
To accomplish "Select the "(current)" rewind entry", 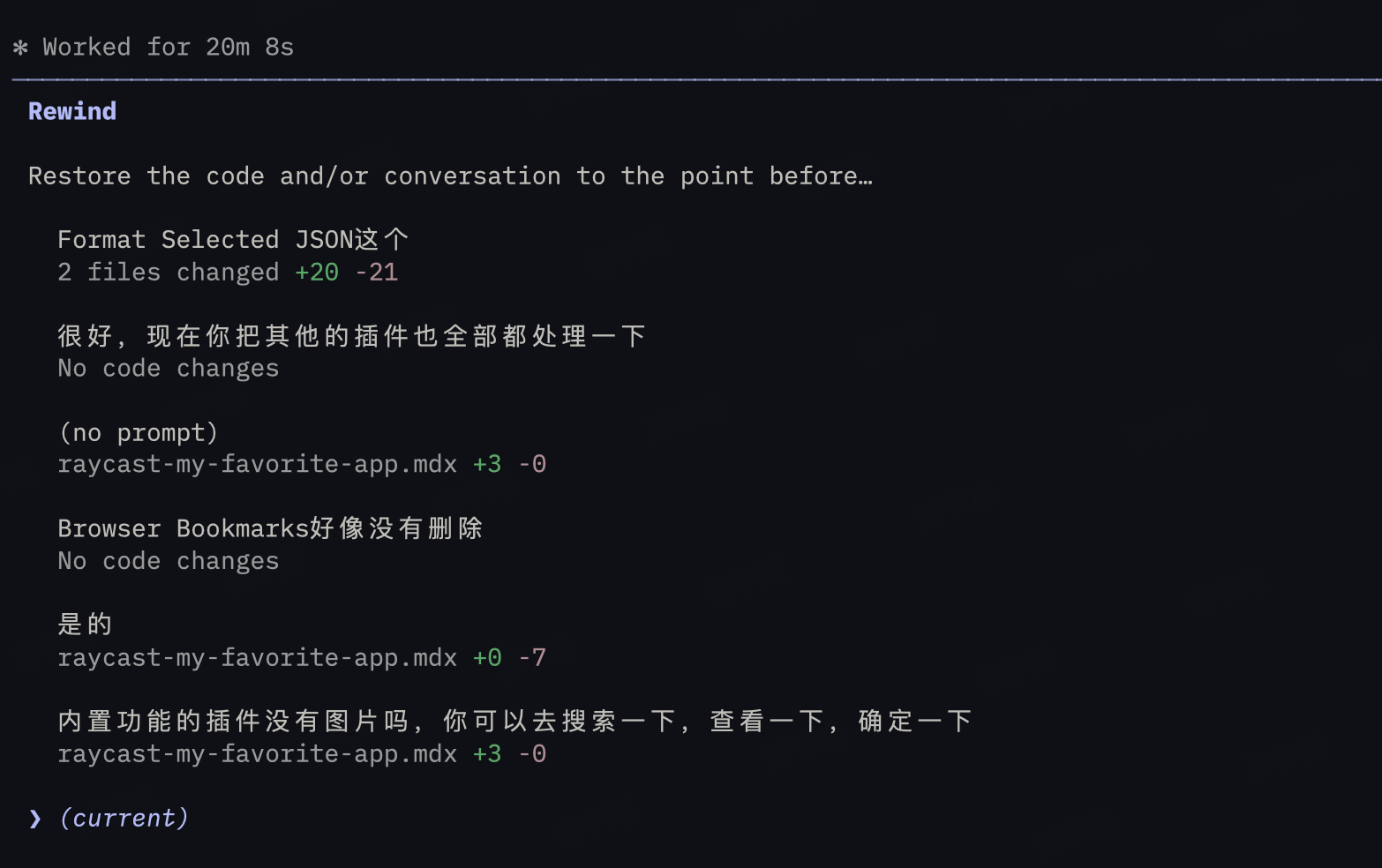I will coord(124,819).
